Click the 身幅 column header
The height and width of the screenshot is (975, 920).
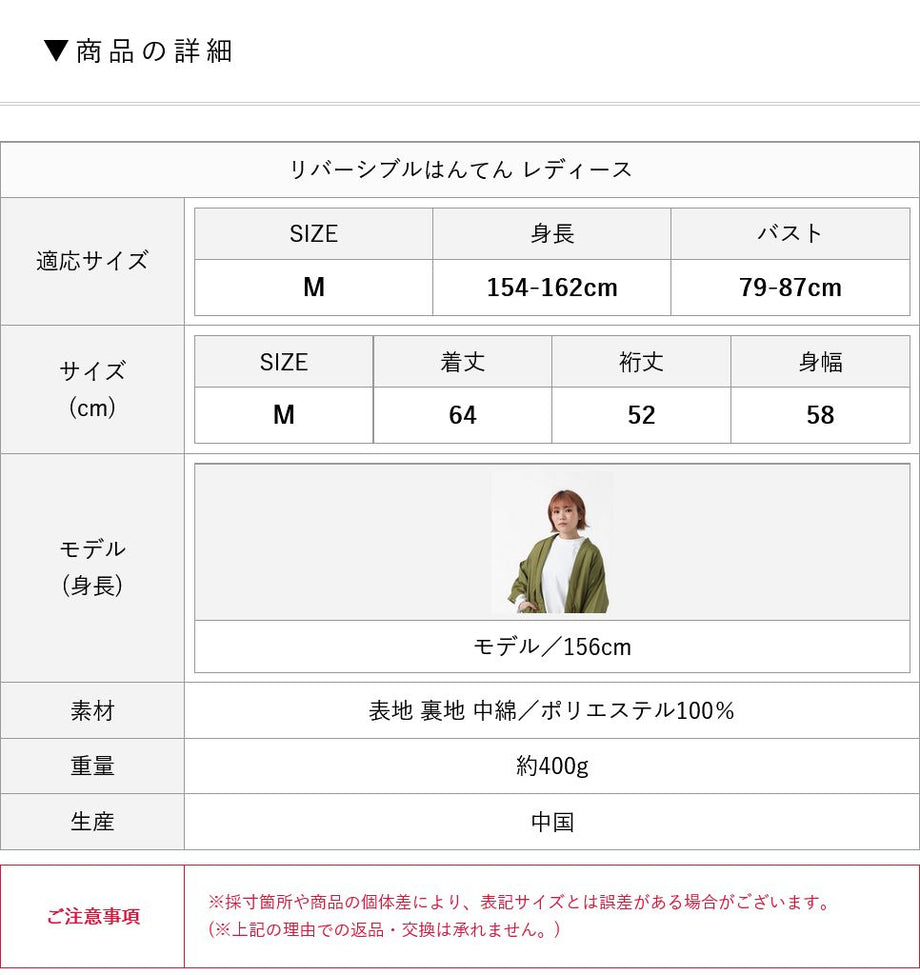pyautogui.click(x=820, y=362)
